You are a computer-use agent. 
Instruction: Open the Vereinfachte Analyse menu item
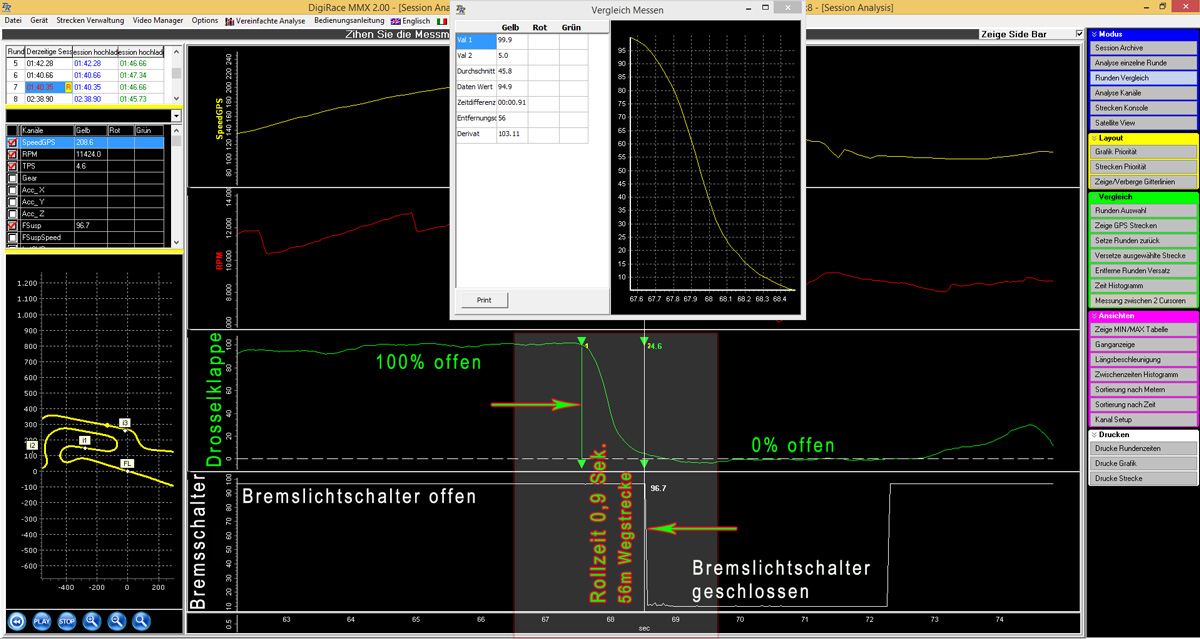[265, 20]
